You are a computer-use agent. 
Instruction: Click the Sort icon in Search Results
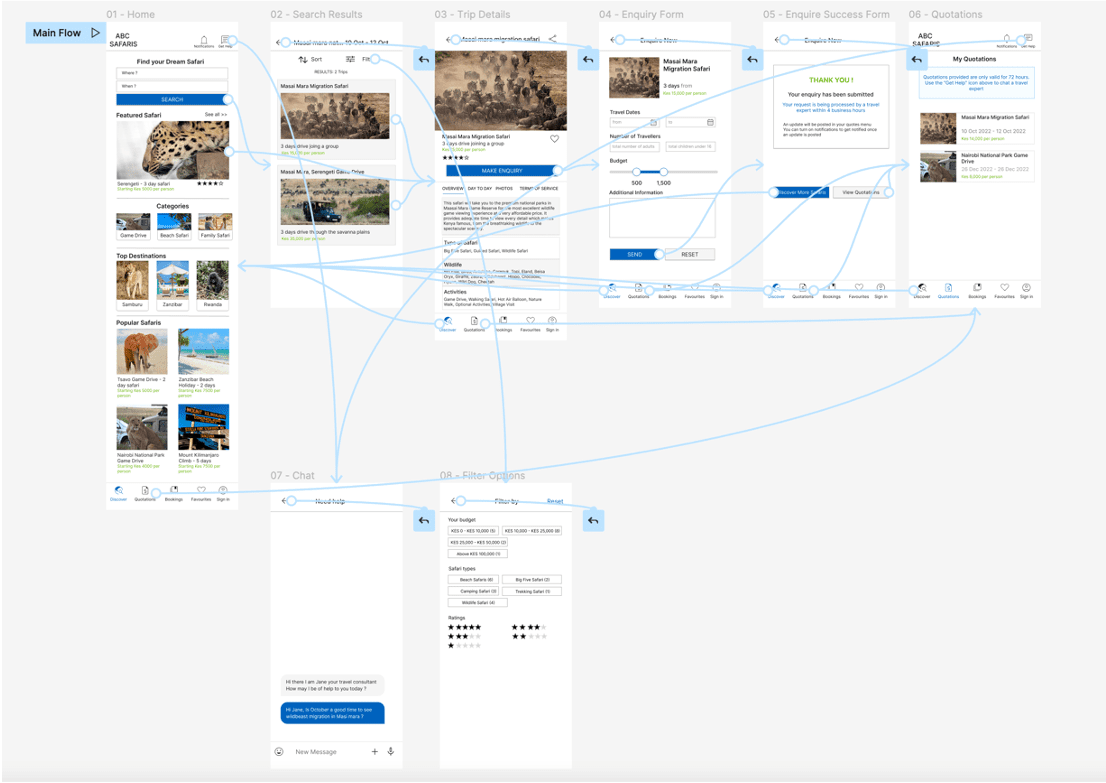coord(303,60)
